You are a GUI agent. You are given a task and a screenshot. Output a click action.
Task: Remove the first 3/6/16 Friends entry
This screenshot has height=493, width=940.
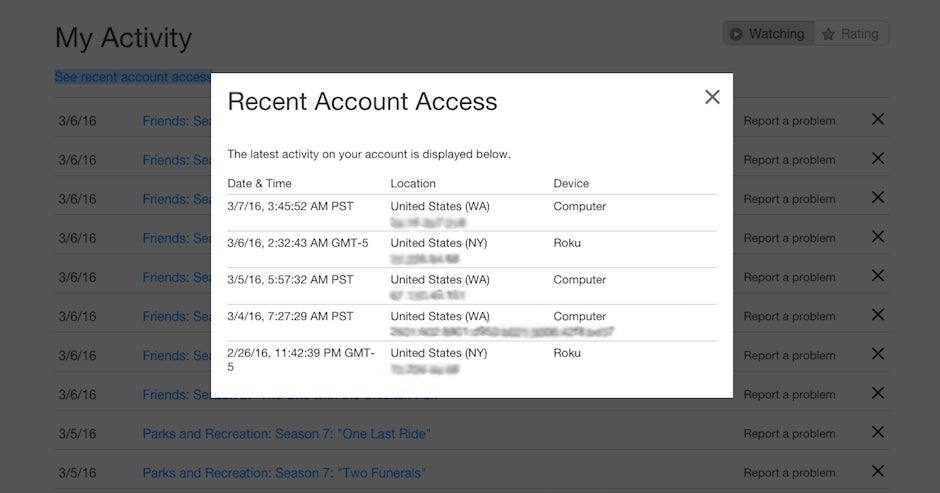coord(878,119)
